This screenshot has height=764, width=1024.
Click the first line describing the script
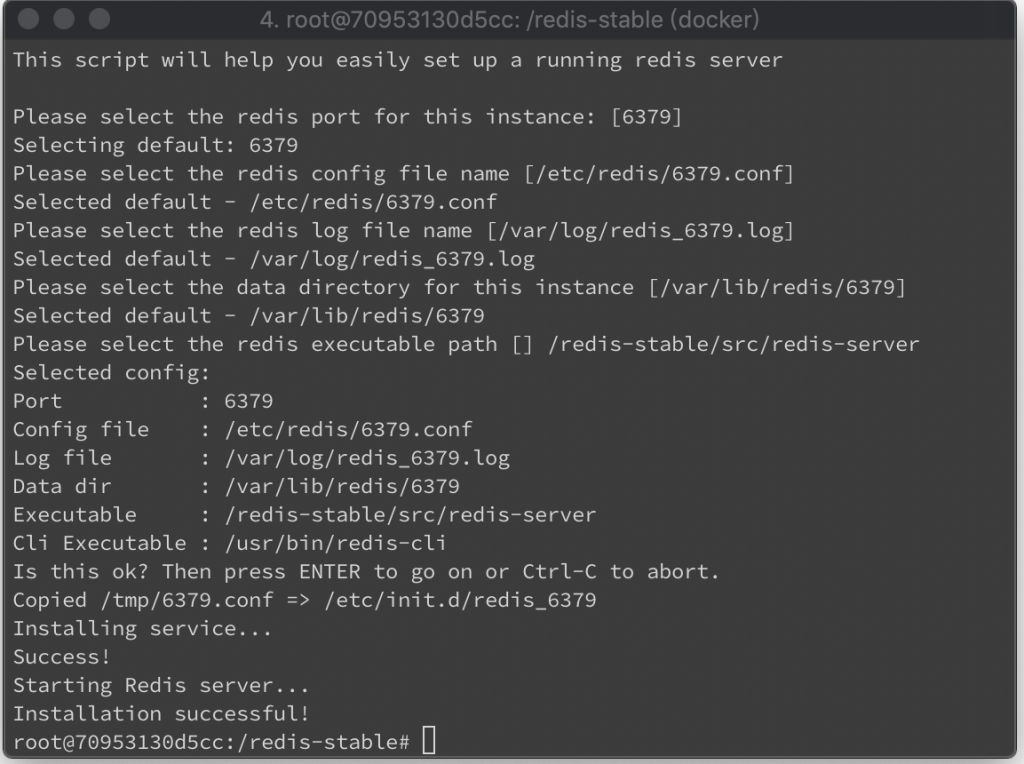pos(398,60)
